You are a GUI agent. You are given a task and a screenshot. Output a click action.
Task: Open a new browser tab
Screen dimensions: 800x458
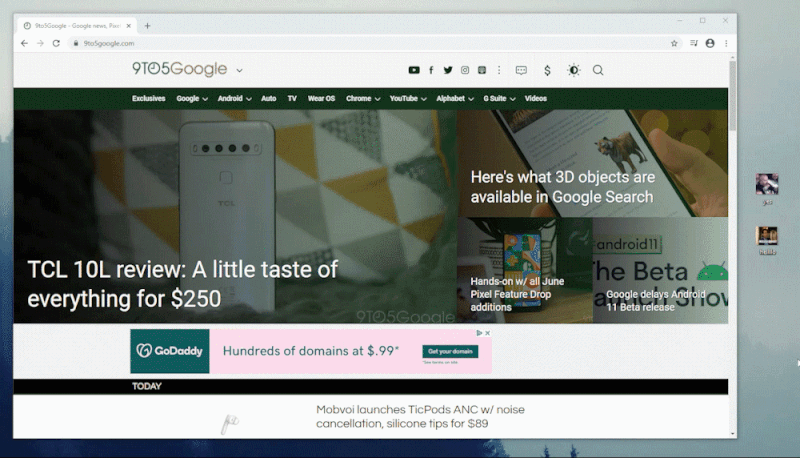coord(147,26)
